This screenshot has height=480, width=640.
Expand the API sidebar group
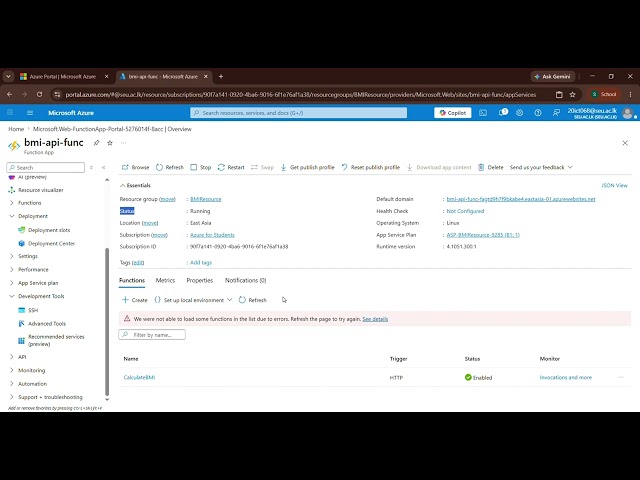point(18,357)
